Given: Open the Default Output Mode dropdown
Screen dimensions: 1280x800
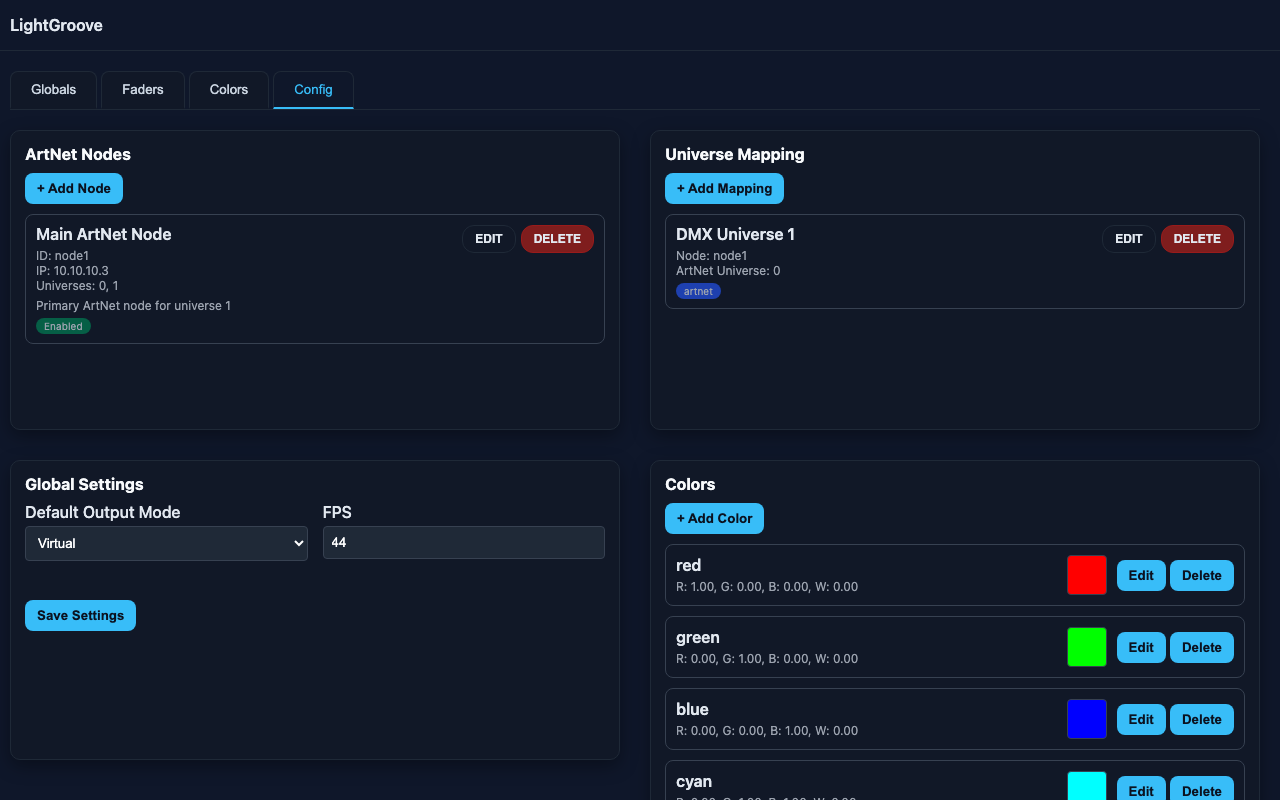Looking at the screenshot, I should pyautogui.click(x=166, y=543).
